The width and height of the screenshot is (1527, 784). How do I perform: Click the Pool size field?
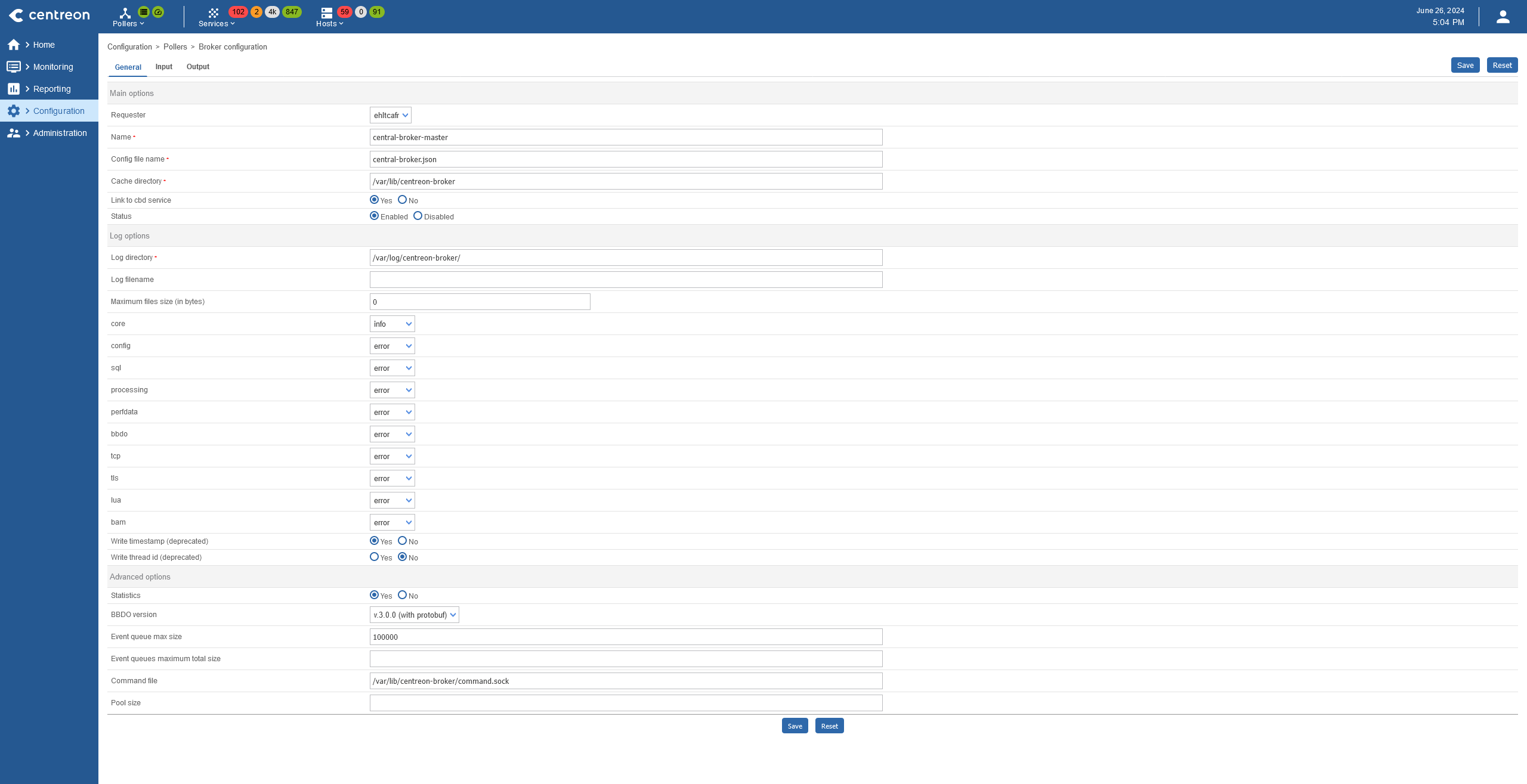coord(626,703)
